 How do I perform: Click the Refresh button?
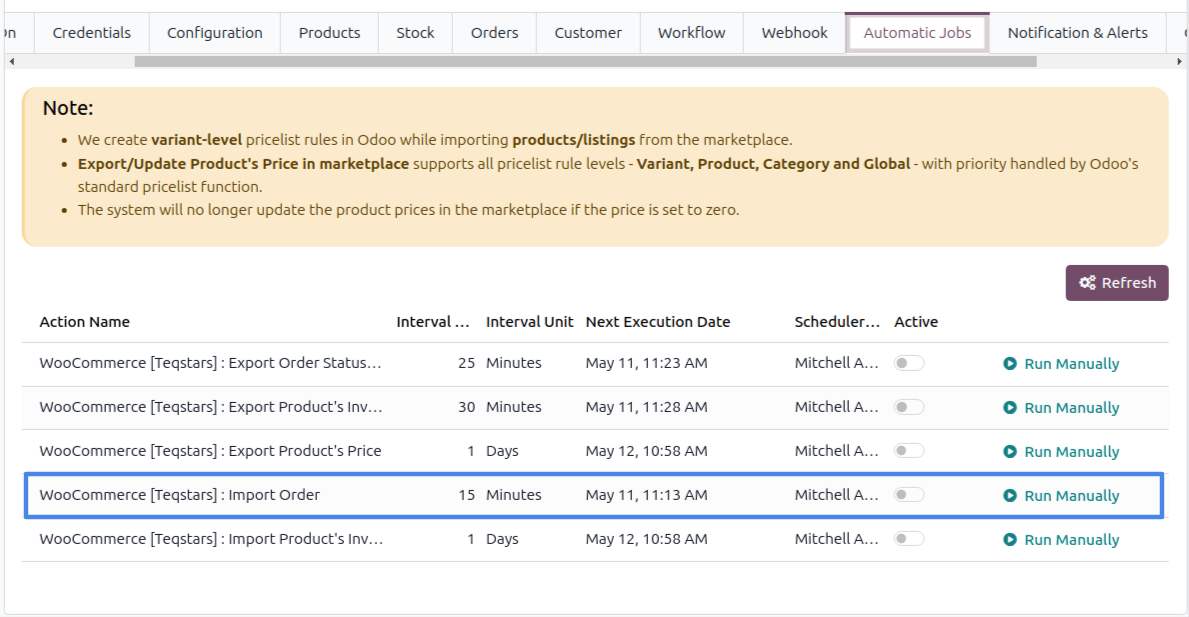1117,283
